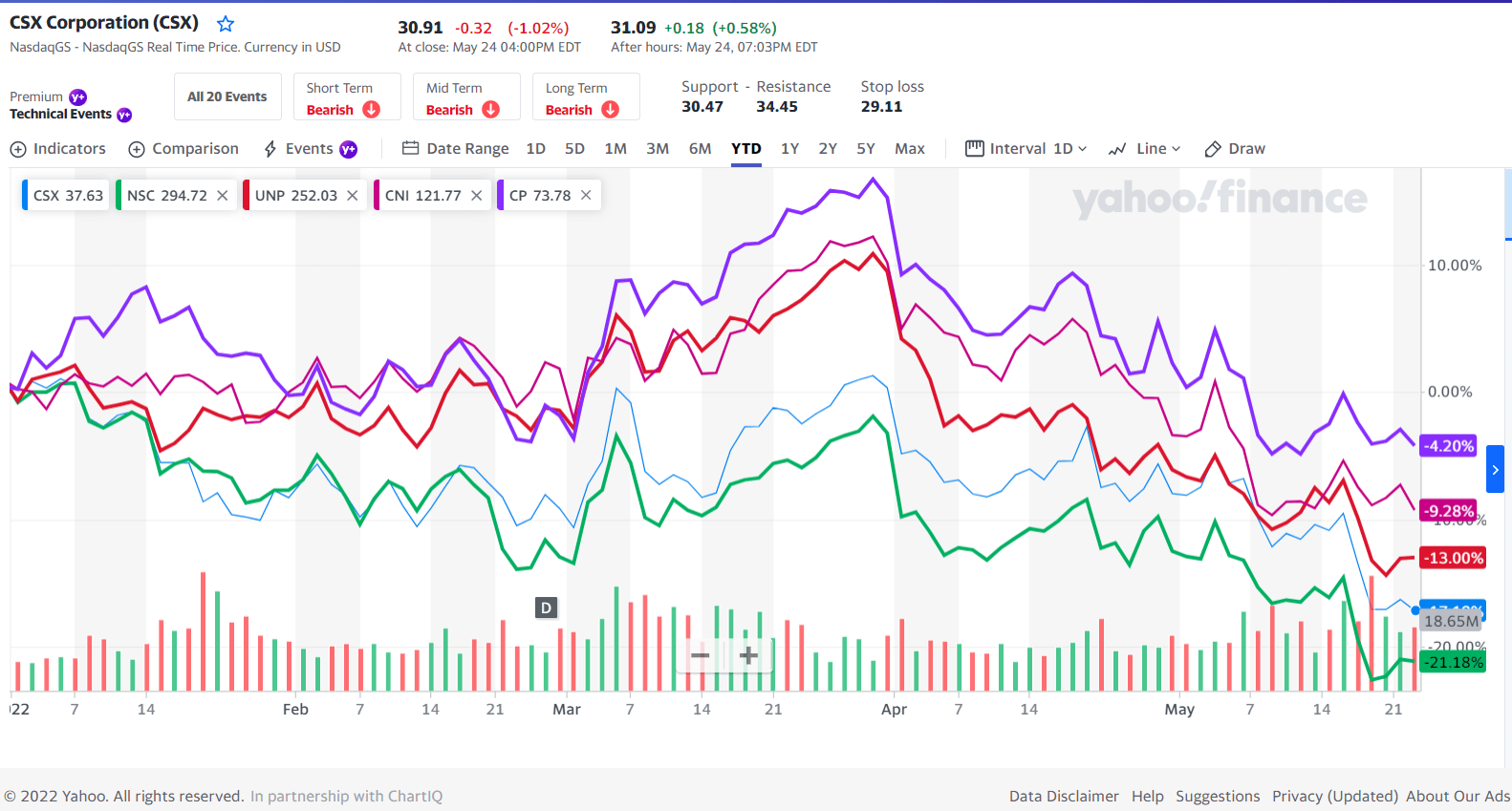
Task: Open All 20 Events button
Action: (x=227, y=96)
